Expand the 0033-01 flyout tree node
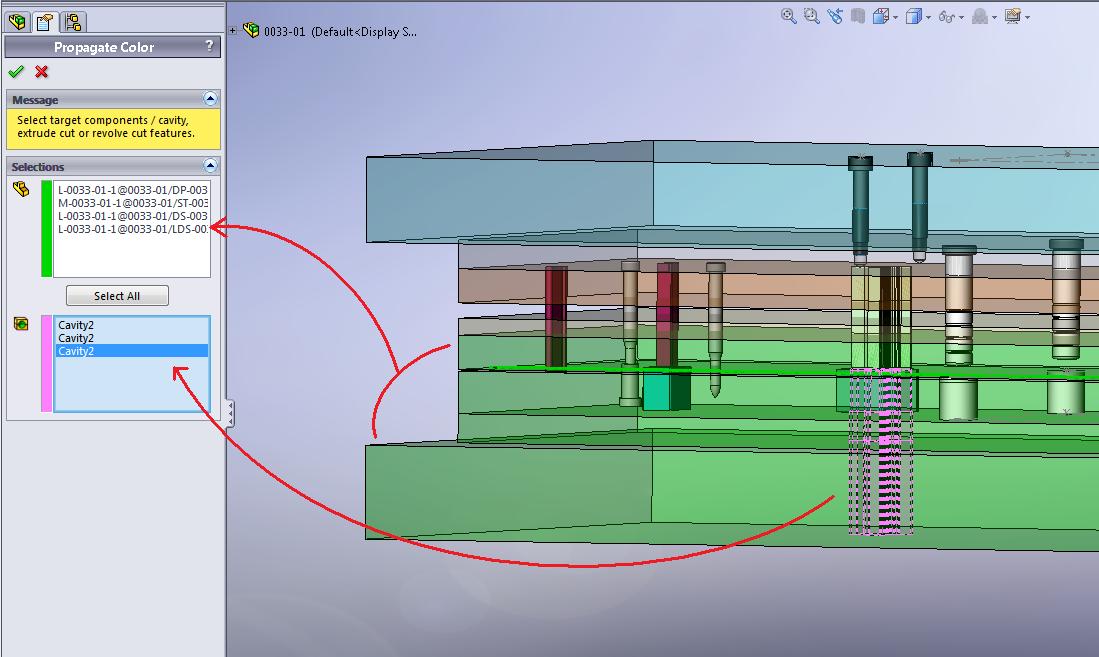Viewport: 1099px width, 657px height. [233, 31]
